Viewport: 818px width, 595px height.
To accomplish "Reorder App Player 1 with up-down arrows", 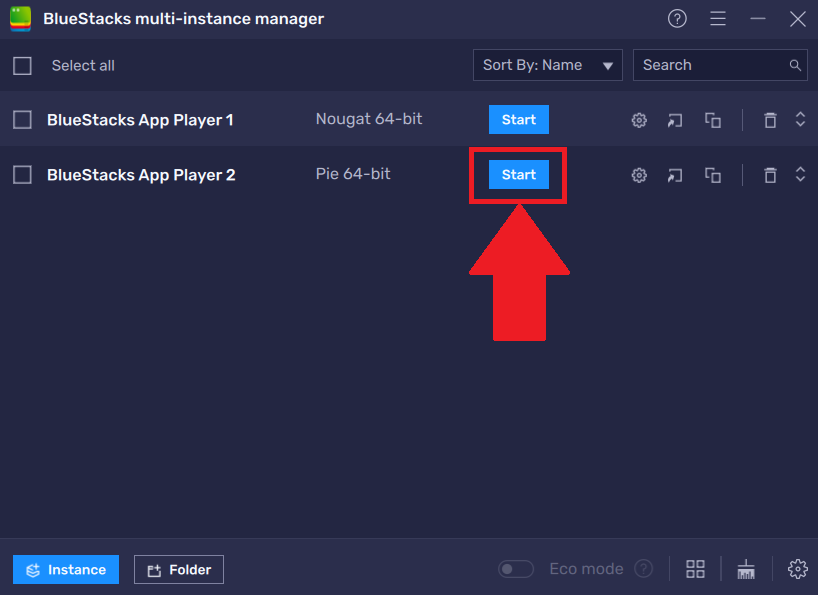I will tap(800, 119).
